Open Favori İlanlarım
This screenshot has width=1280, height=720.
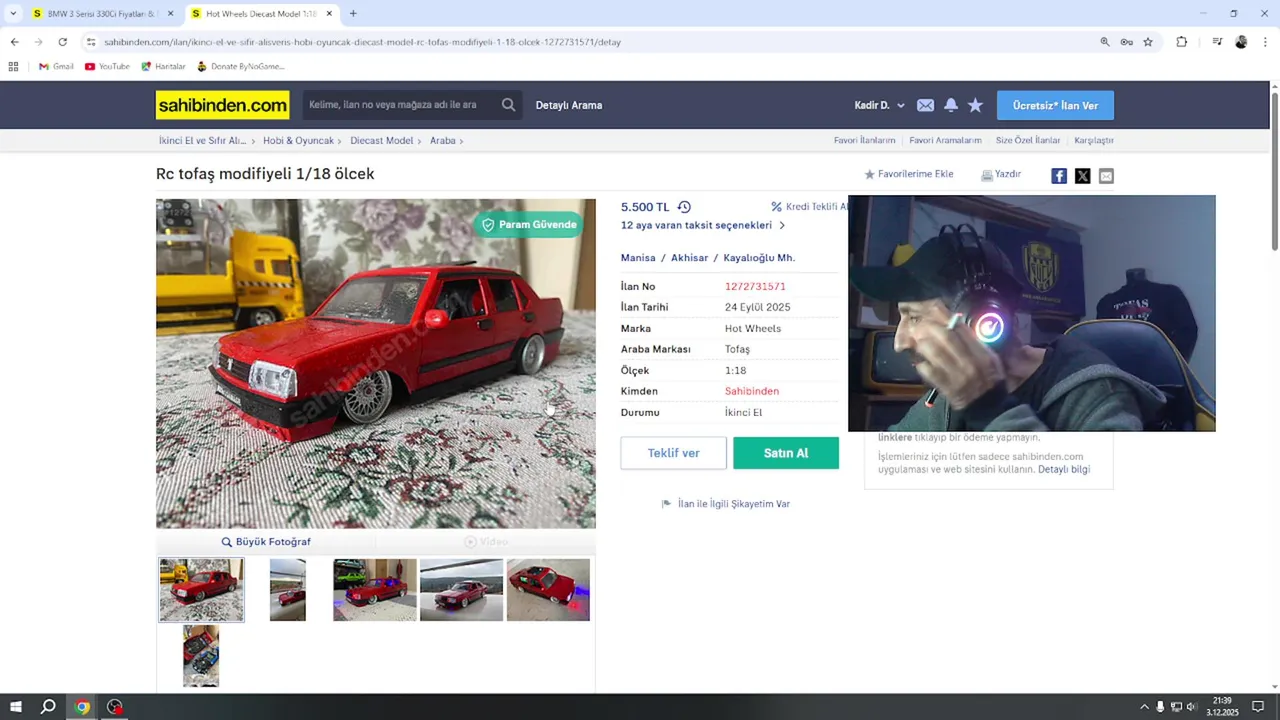point(864,141)
